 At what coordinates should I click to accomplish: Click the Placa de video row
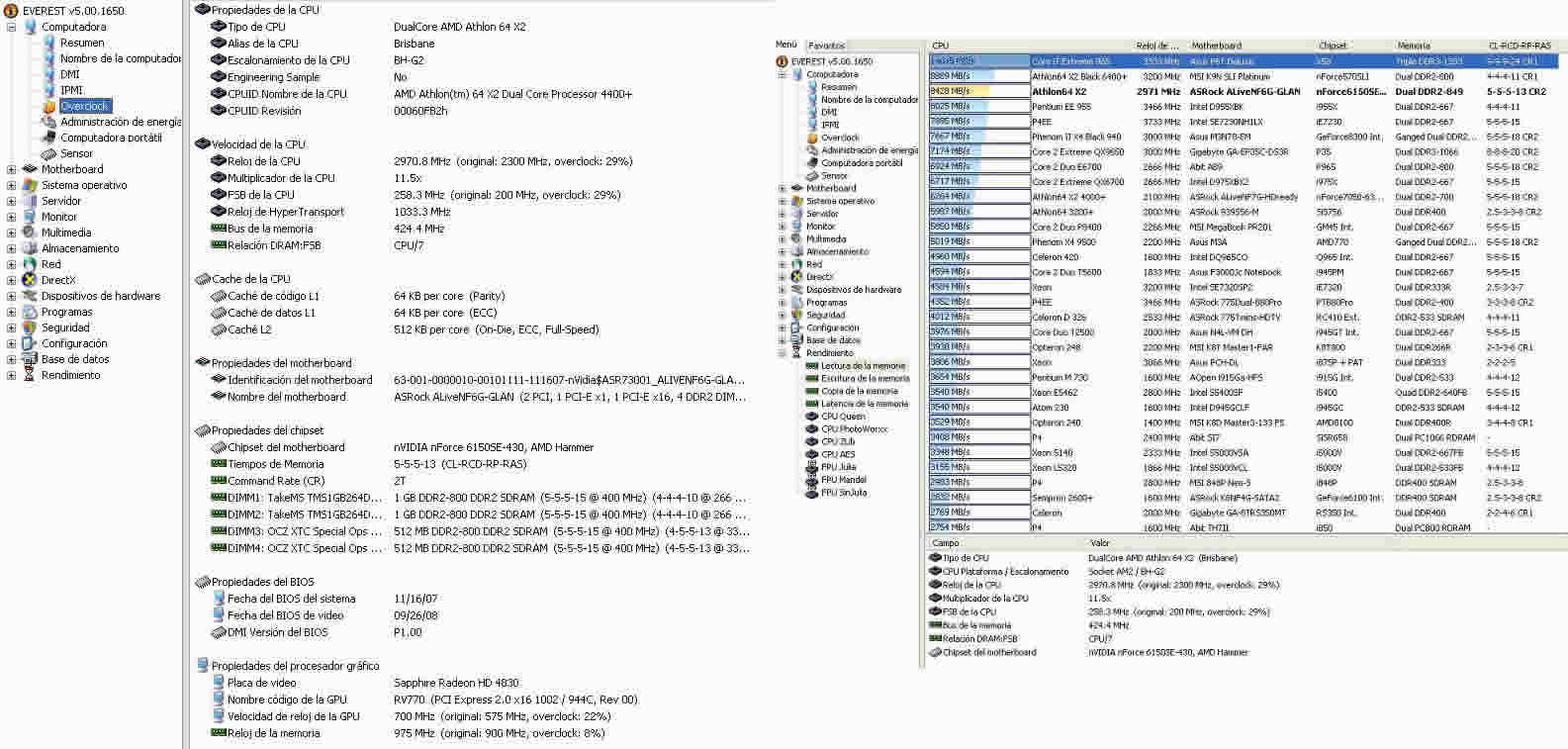(x=480, y=683)
